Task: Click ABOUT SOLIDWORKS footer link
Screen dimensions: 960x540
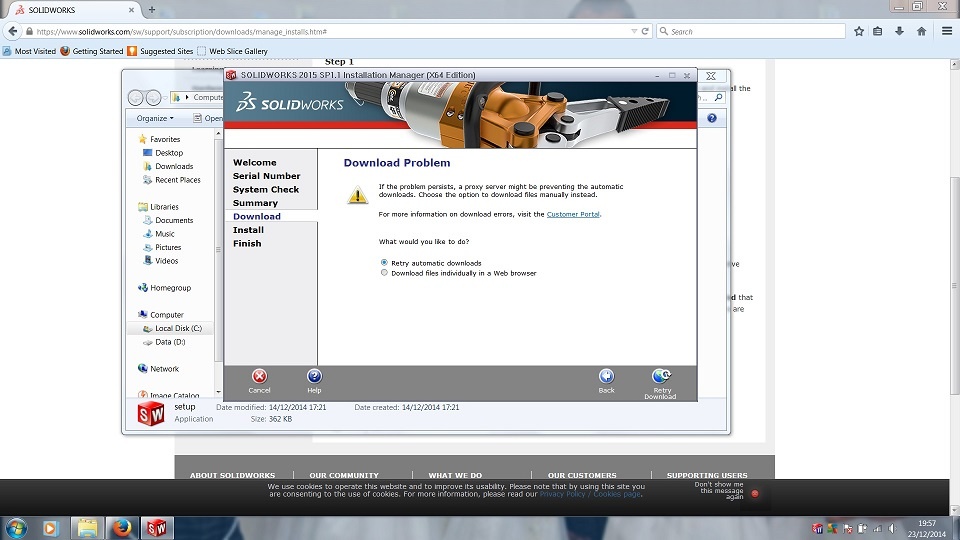Action: [232, 475]
